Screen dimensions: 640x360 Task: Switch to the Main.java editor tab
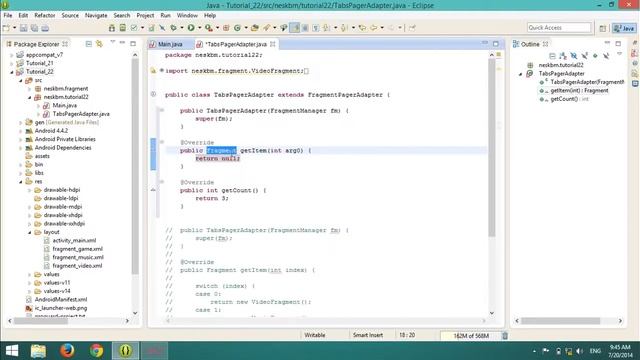point(170,44)
